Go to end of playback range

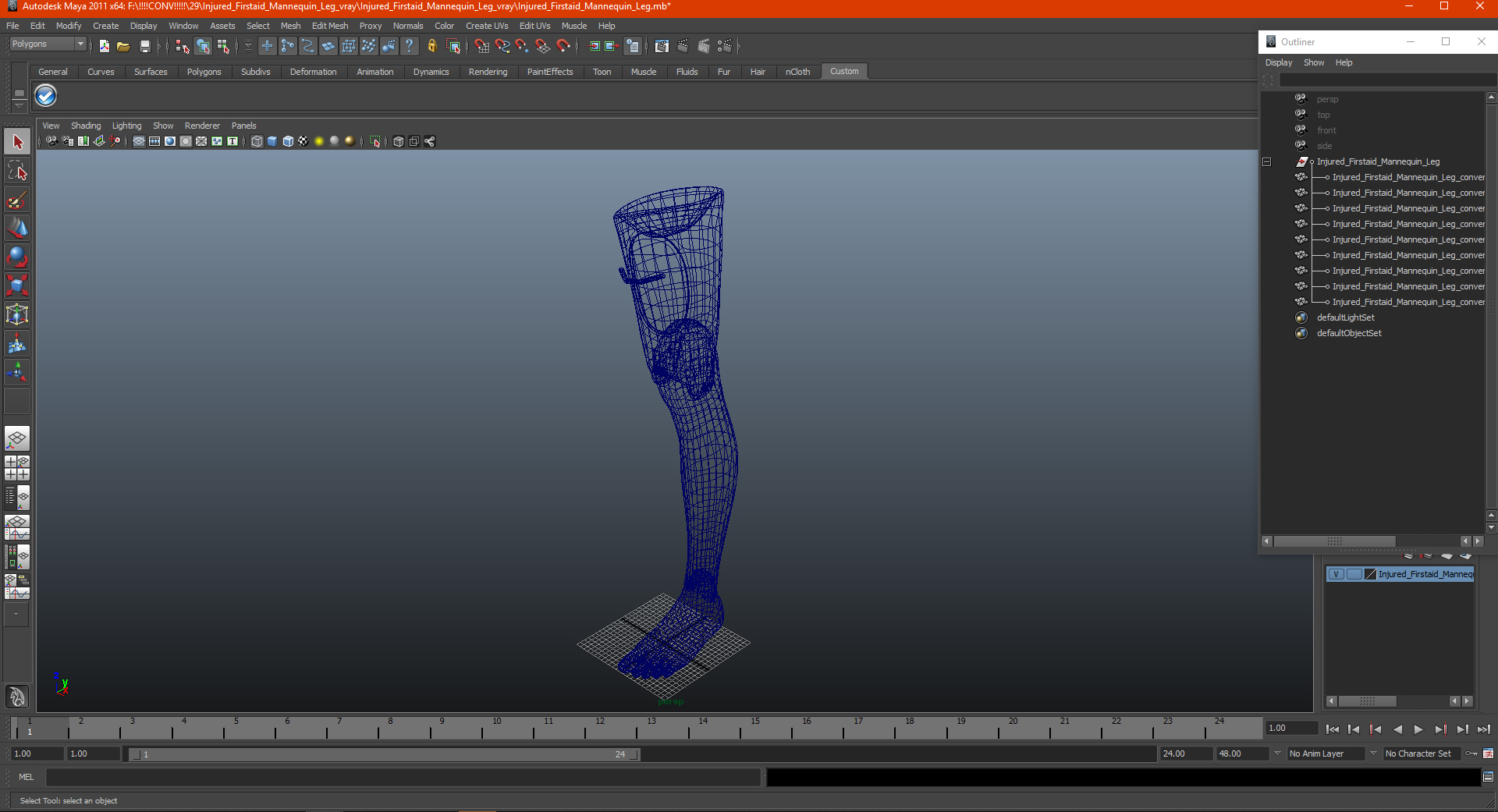click(1483, 729)
